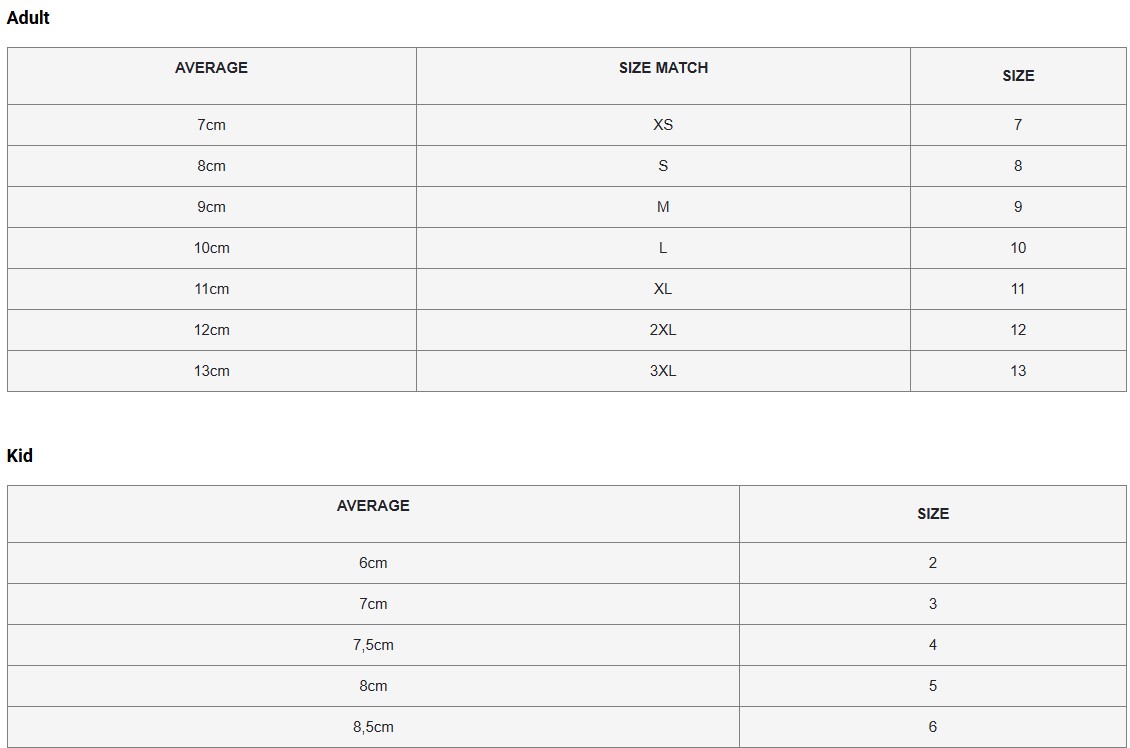The width and height of the screenshot is (1130, 748).
Task: Select the SIZE MATCH column header
Action: tap(663, 68)
